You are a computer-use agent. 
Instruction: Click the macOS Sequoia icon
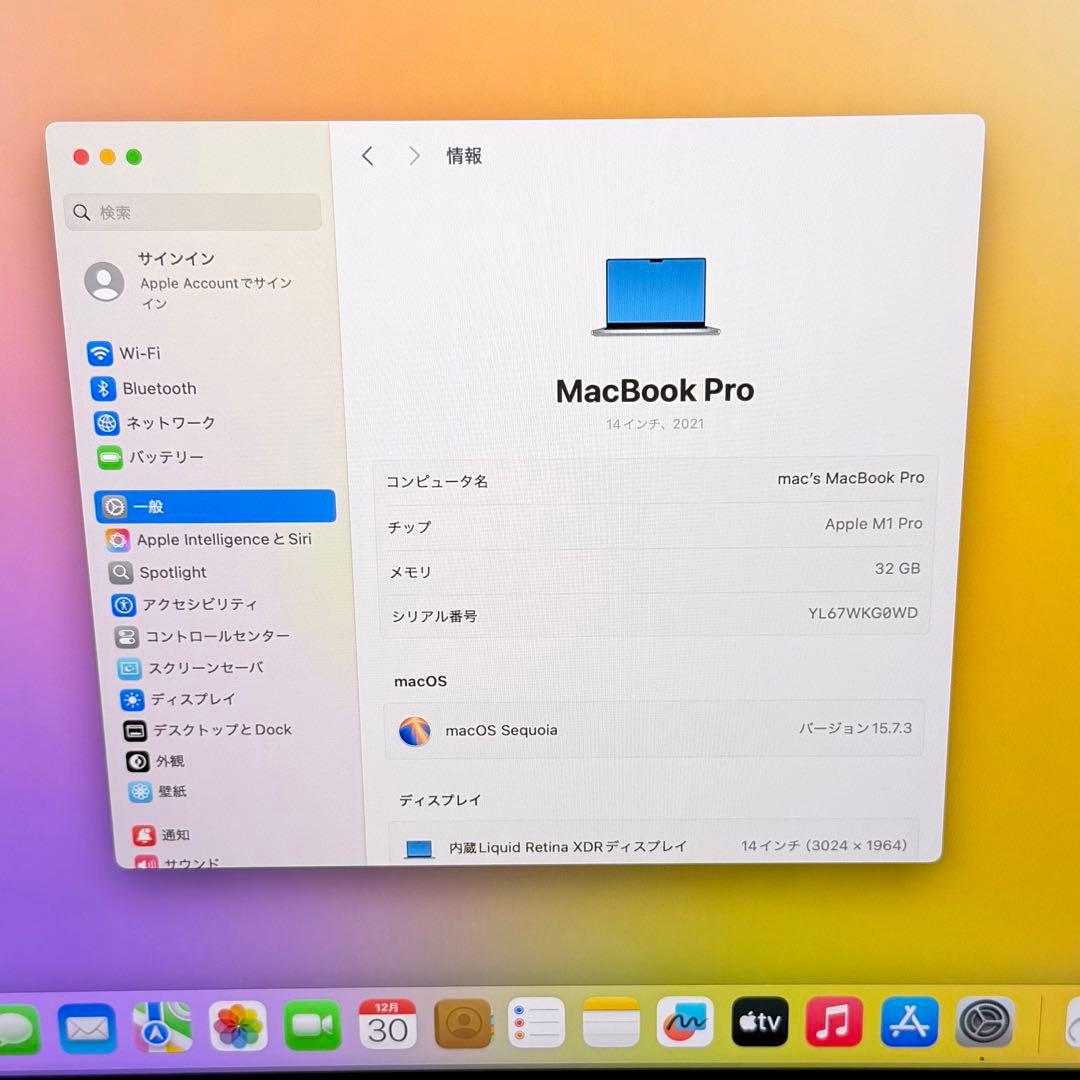tap(415, 731)
